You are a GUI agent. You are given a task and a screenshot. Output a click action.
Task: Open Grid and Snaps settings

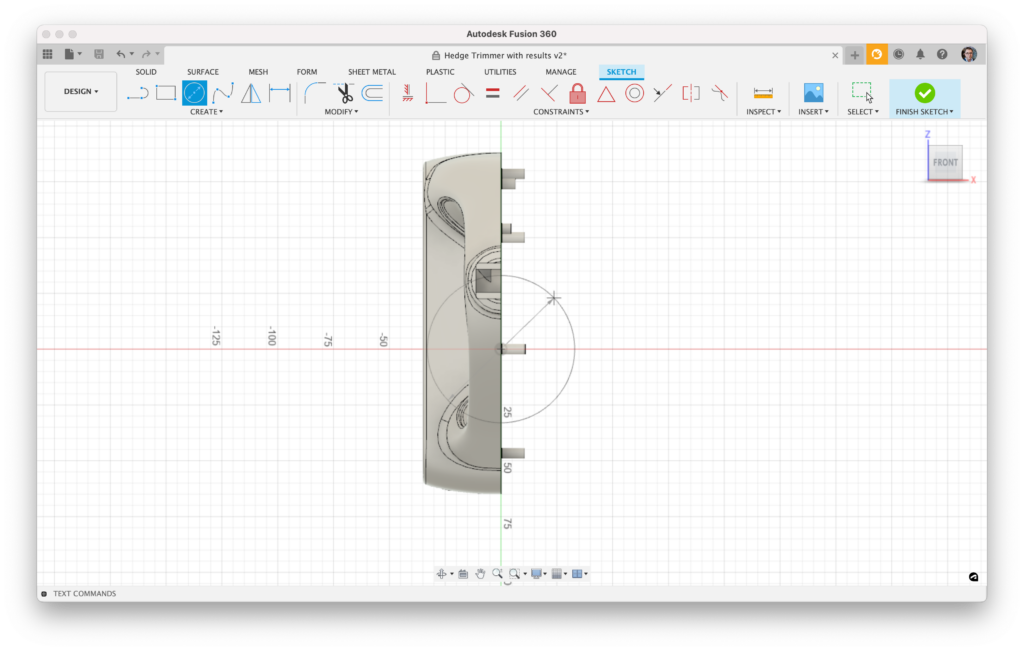(x=557, y=573)
